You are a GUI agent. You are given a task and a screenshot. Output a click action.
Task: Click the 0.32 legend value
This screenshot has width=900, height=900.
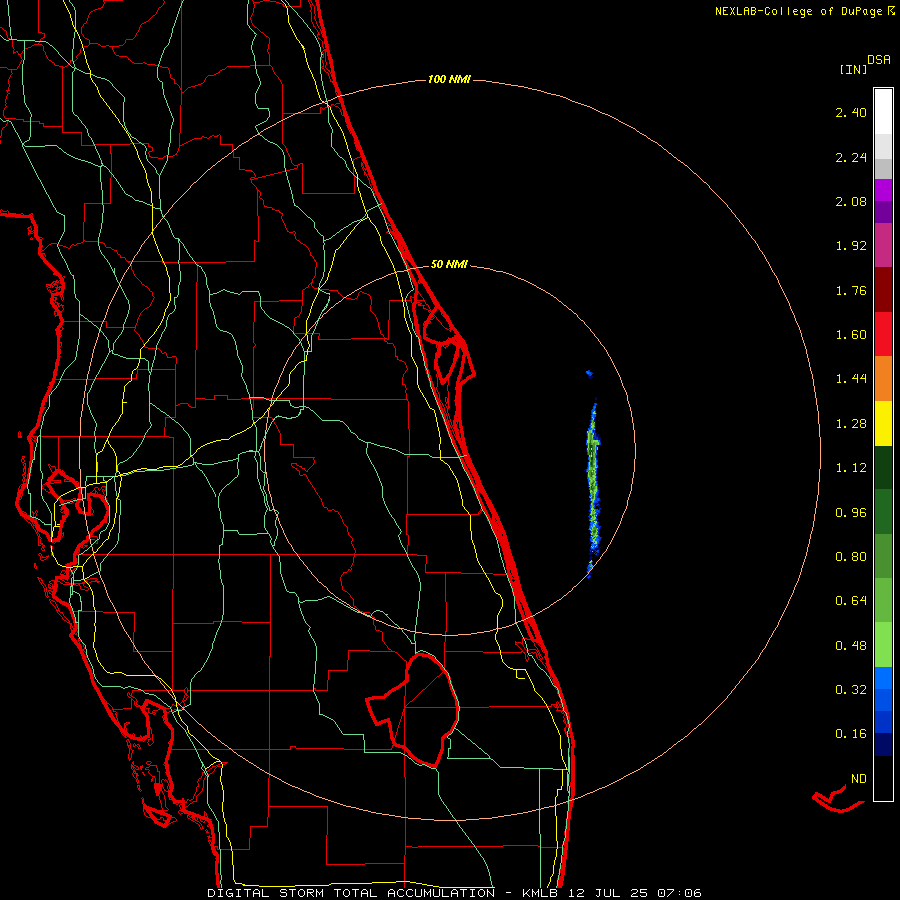pos(851,690)
